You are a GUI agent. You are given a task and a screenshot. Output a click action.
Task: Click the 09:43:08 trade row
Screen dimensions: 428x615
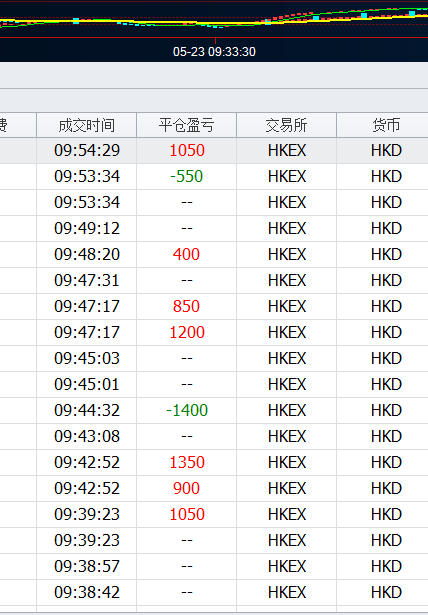tap(214, 436)
